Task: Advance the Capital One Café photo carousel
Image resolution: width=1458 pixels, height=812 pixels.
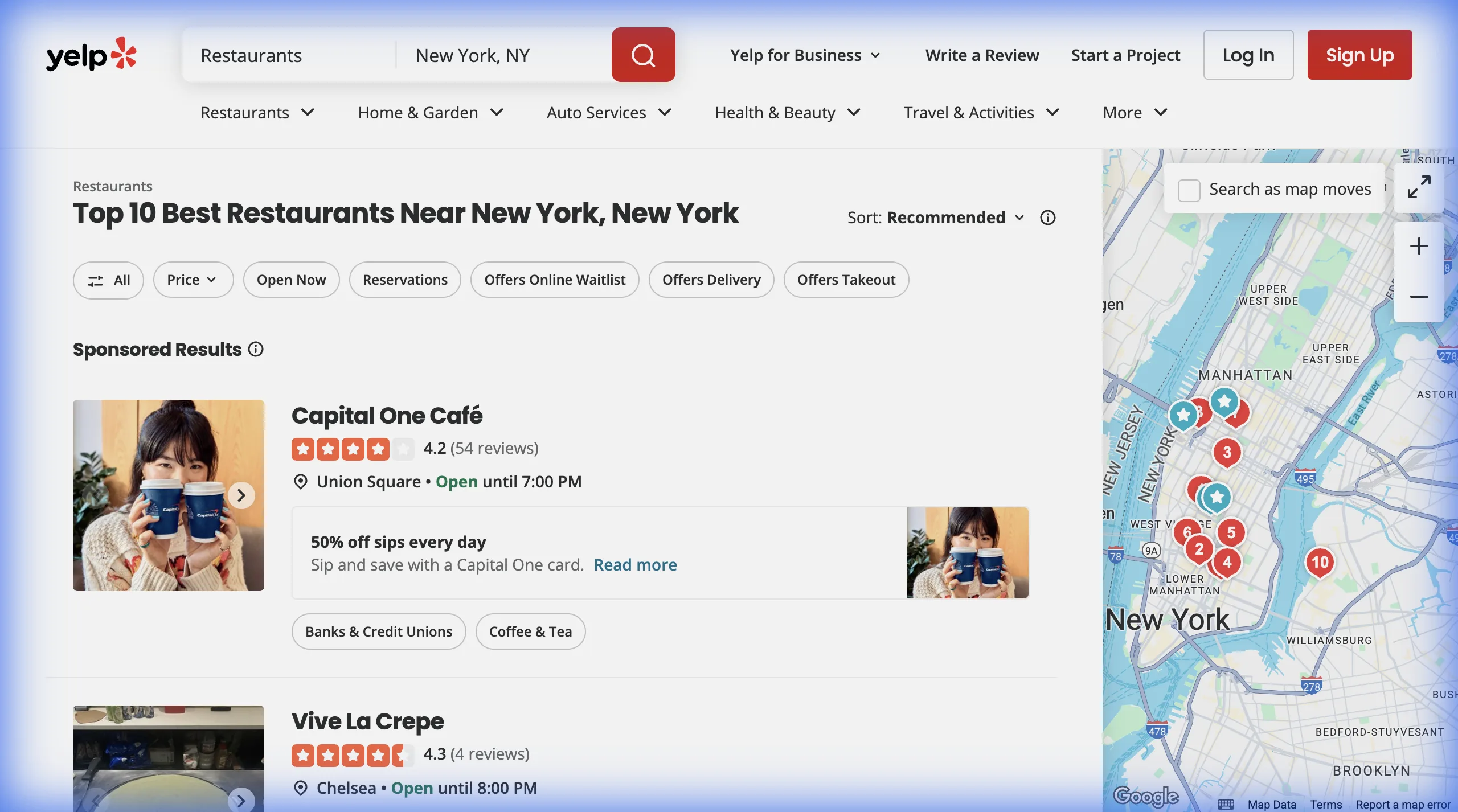Action: click(241, 495)
